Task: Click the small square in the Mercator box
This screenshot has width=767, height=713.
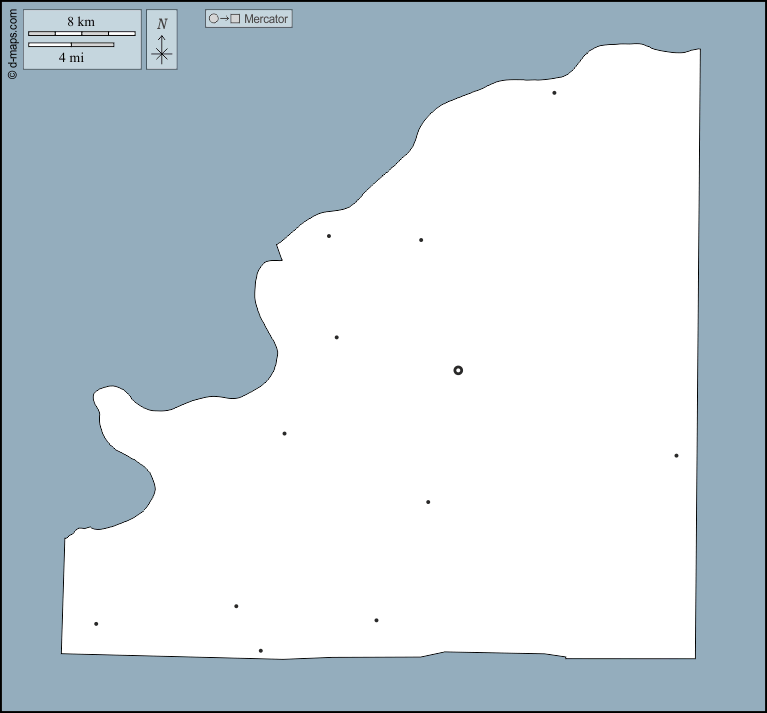Action: tap(235, 19)
